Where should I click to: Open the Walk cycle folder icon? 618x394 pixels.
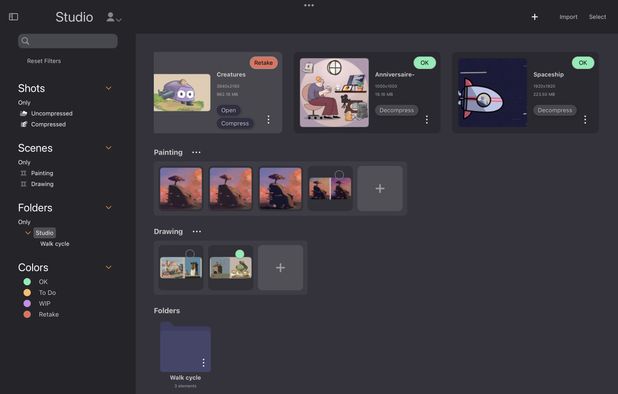(x=185, y=347)
